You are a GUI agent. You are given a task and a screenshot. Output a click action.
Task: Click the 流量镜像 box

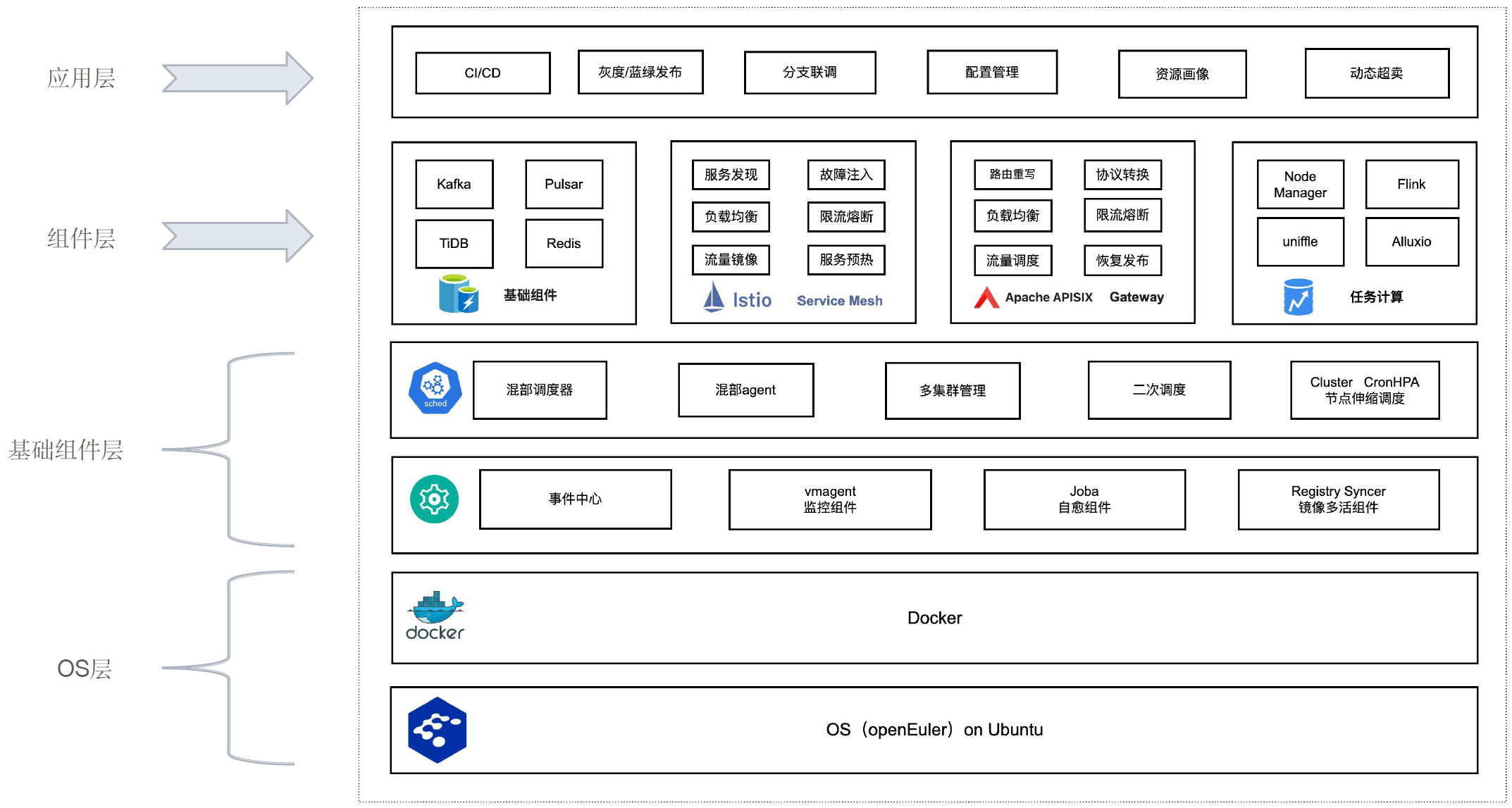pos(731,260)
